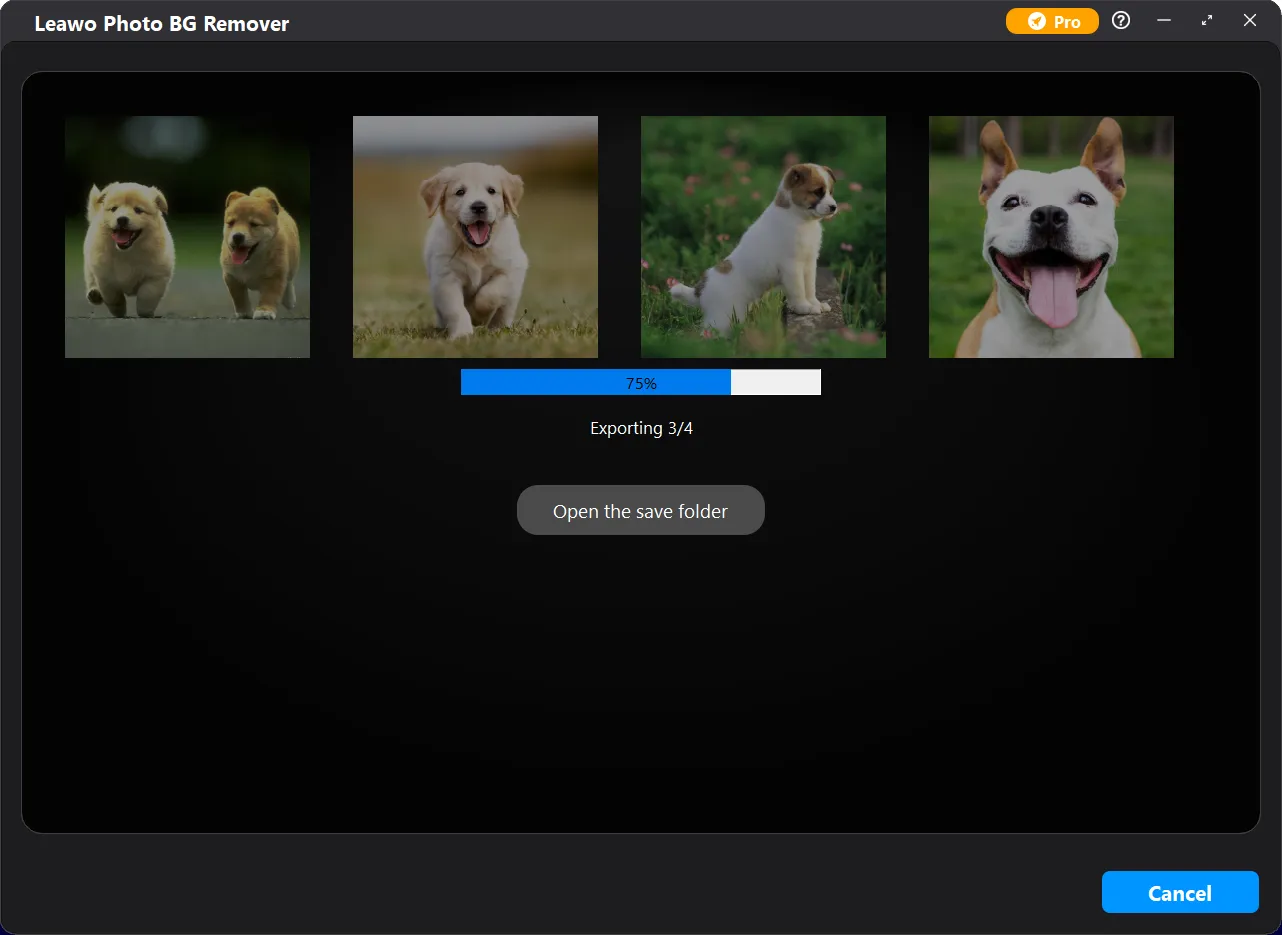Viewport: 1282px width, 935px height.
Task: Select the two running puppies thumbnail
Action: point(187,237)
